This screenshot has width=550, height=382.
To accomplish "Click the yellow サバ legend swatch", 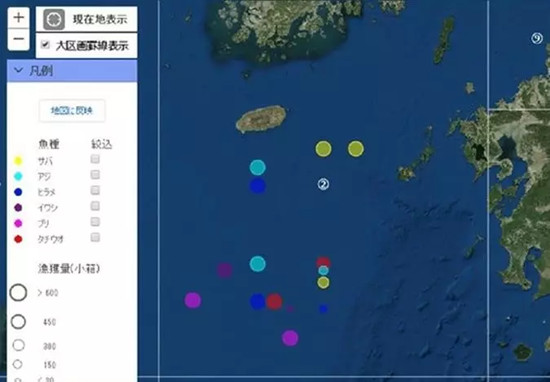I will 18,161.
